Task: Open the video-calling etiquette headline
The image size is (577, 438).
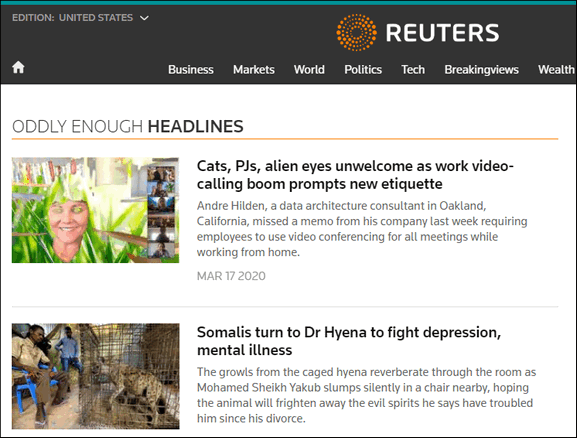Action: [x=355, y=175]
